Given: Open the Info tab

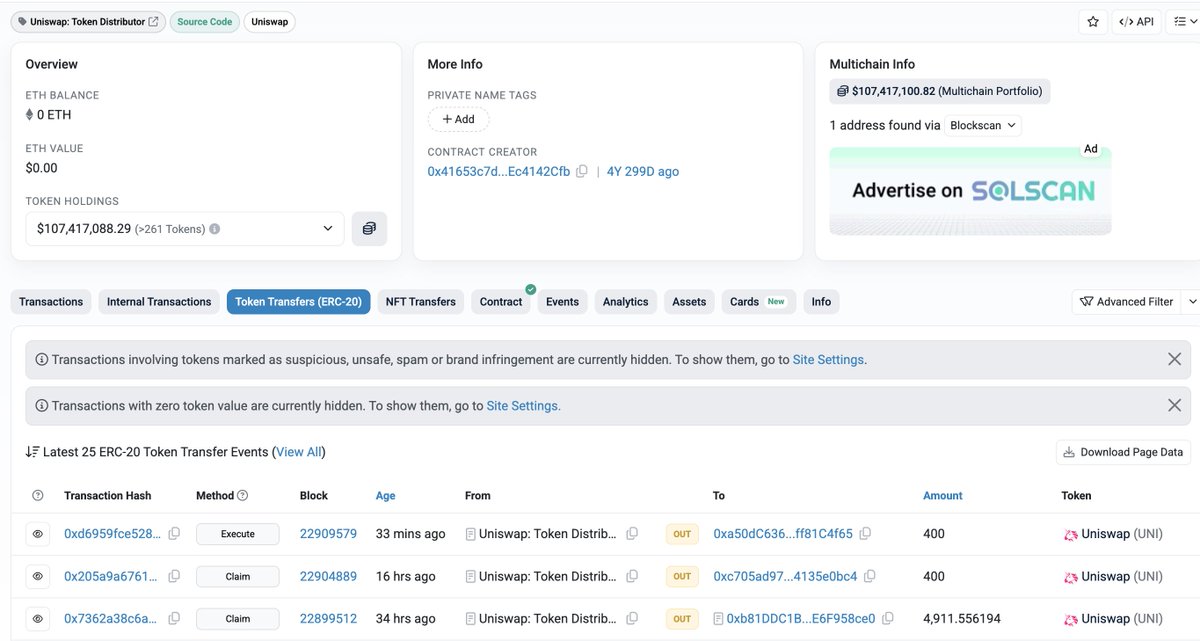Looking at the screenshot, I should click(x=821, y=302).
